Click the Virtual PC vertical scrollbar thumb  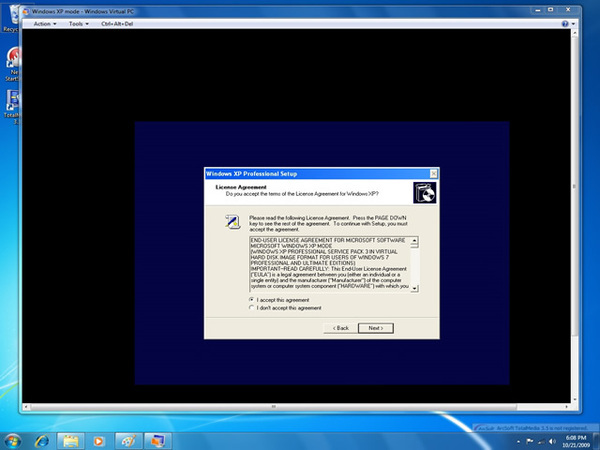click(574, 186)
